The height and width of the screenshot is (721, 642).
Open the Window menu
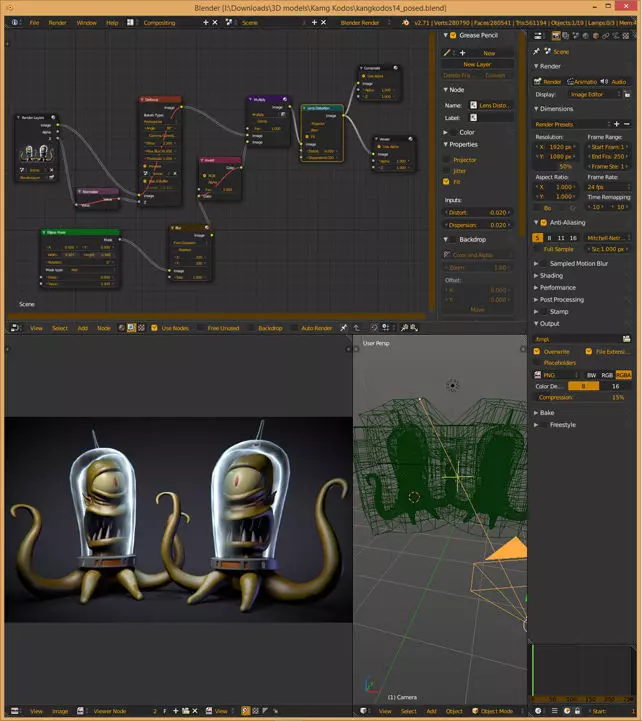pos(86,23)
